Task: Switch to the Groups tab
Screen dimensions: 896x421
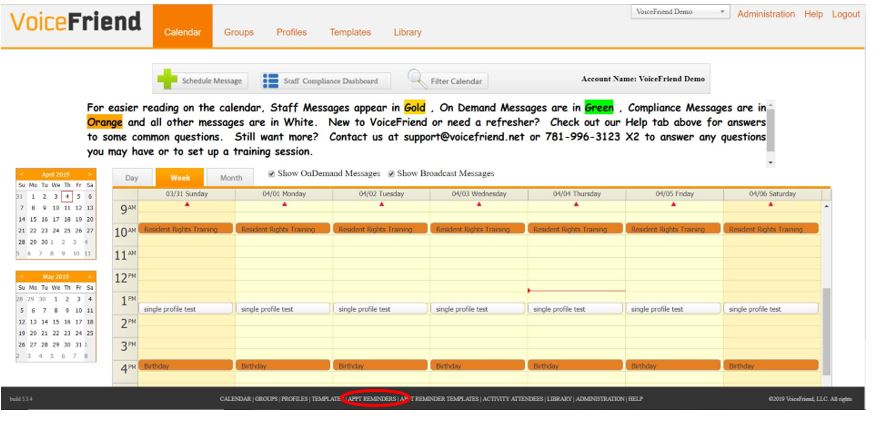Action: click(x=238, y=33)
